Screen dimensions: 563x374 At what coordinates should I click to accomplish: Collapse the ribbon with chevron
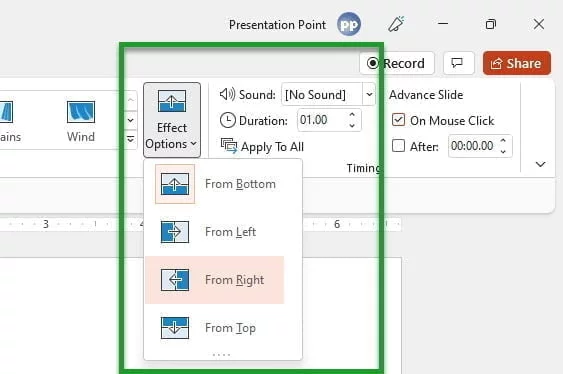[540, 164]
